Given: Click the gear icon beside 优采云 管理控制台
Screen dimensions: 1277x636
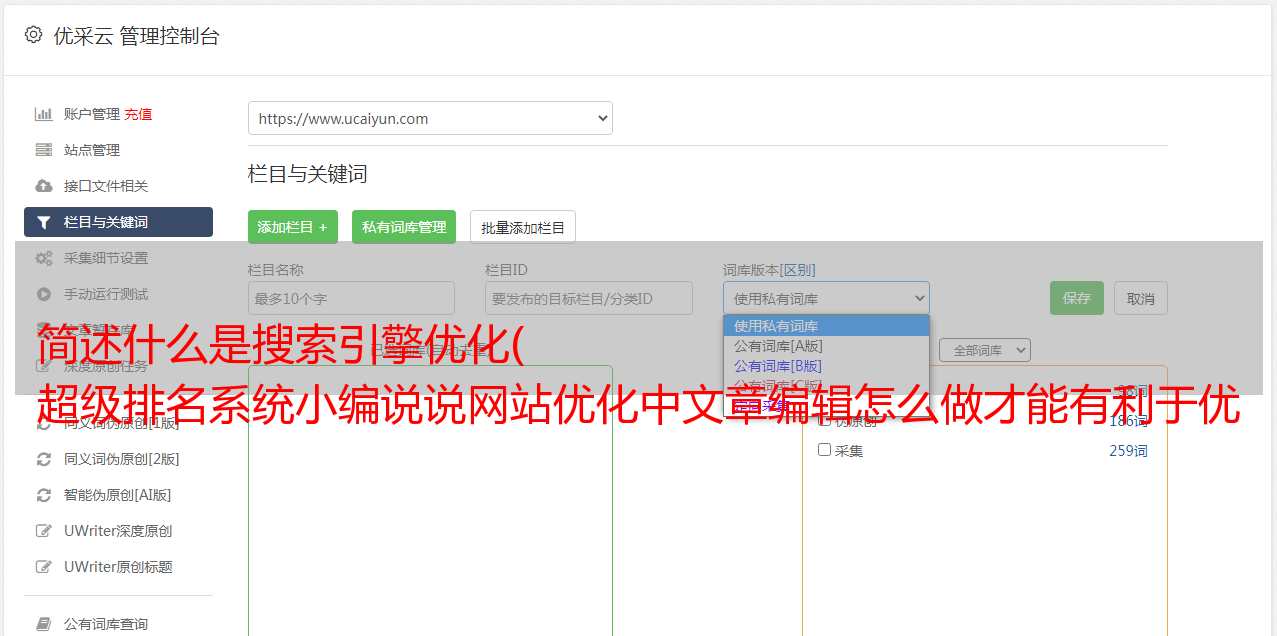Looking at the screenshot, I should pos(33,35).
